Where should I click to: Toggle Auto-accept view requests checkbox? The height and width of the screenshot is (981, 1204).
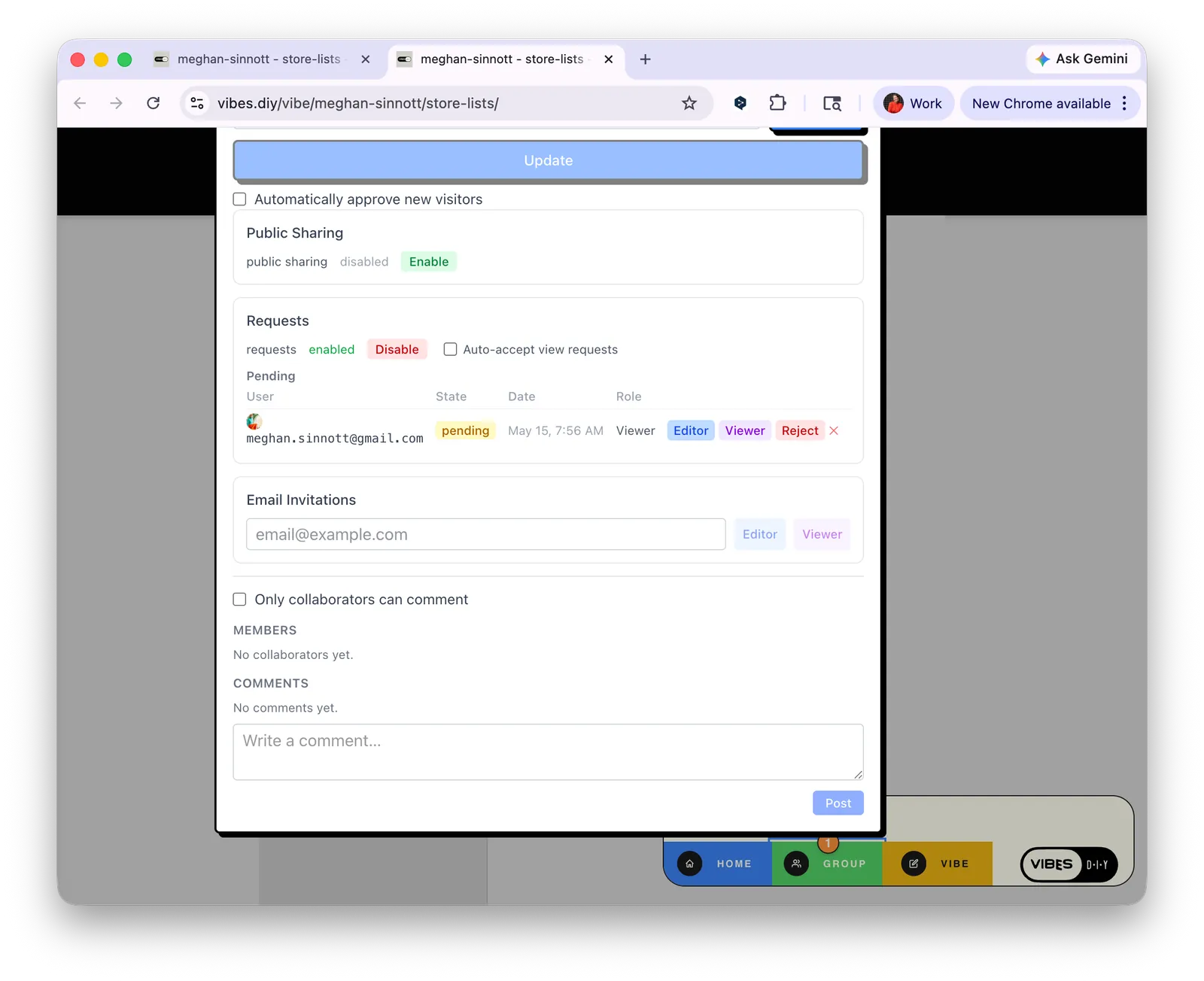pyautogui.click(x=450, y=349)
